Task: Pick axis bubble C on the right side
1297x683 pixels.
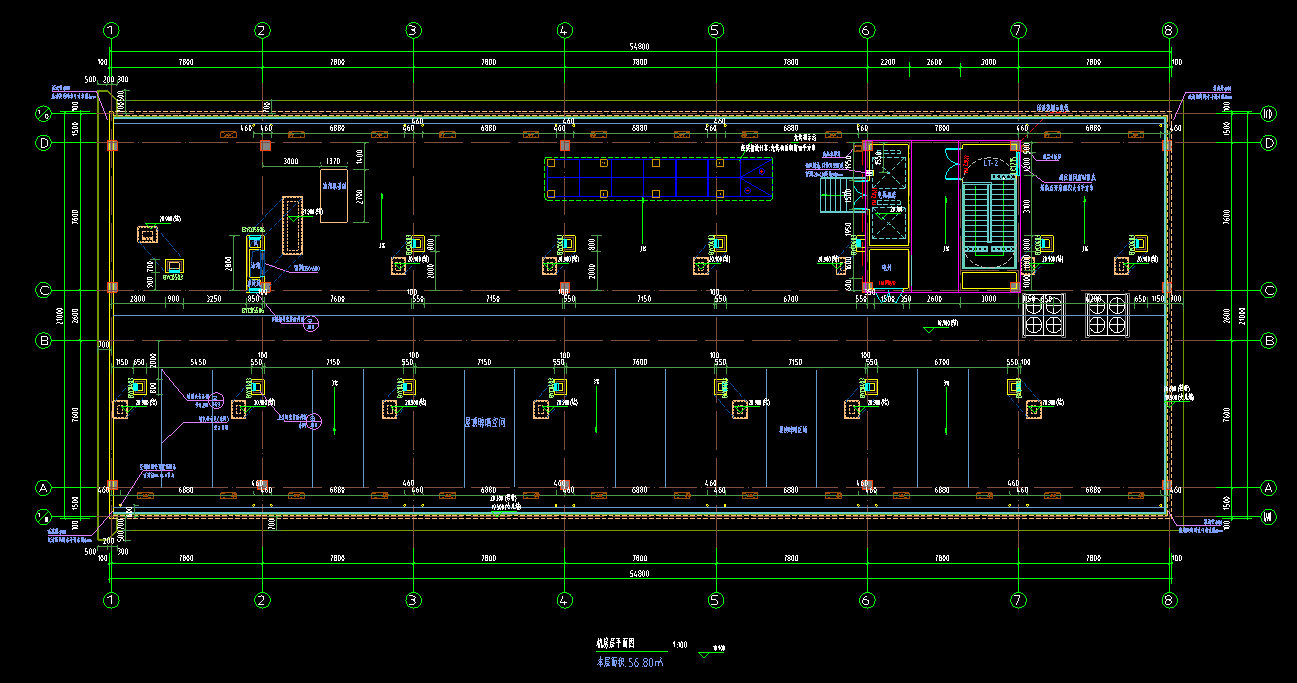Action: tap(1268, 290)
